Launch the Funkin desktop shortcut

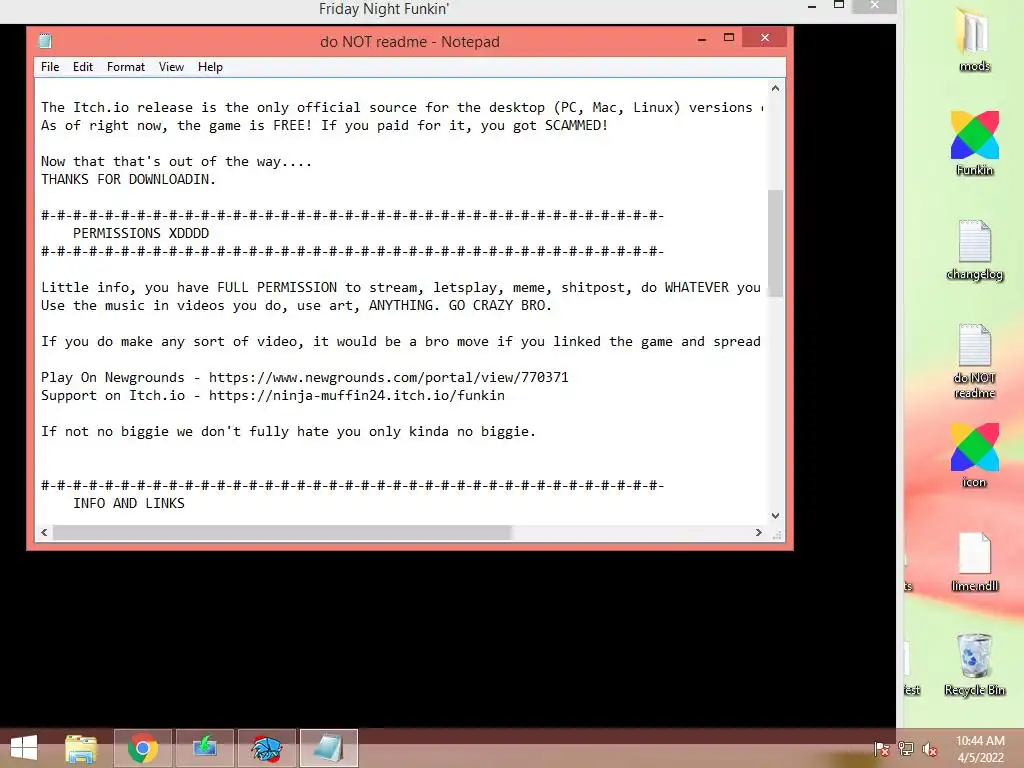point(974,144)
